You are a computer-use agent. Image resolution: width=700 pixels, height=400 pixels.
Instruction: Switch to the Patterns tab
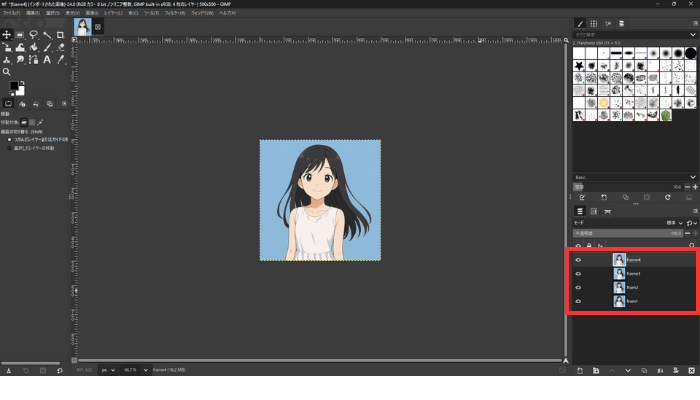594,24
